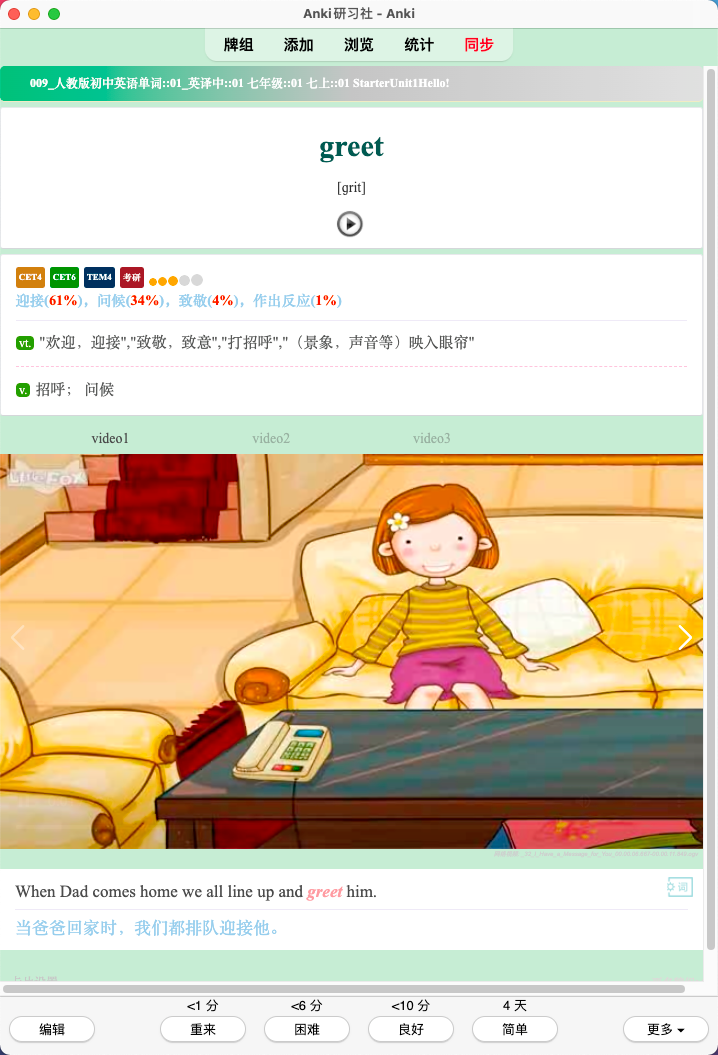
Task: Select the video1 tab
Action: tap(110, 438)
